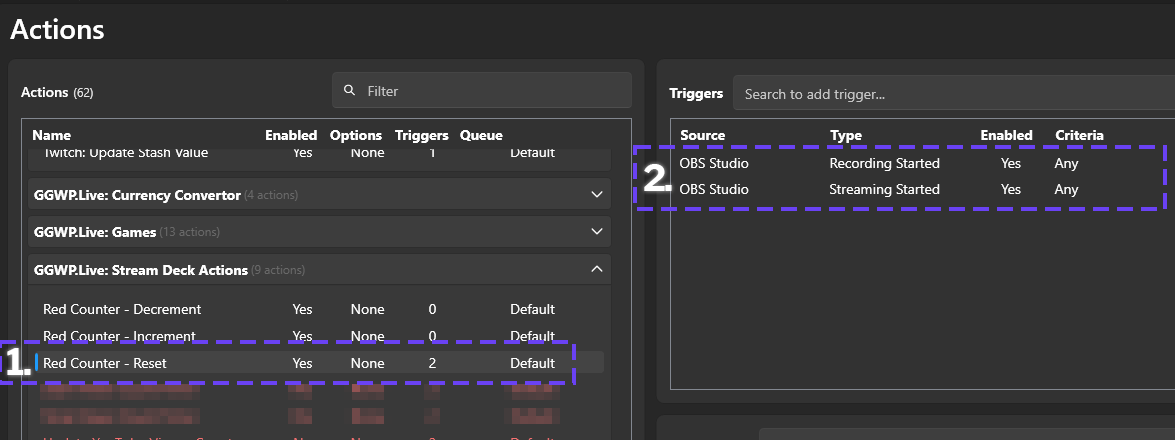The width and height of the screenshot is (1175, 440).
Task: Sort actions by the Name column header
Action: [52, 135]
